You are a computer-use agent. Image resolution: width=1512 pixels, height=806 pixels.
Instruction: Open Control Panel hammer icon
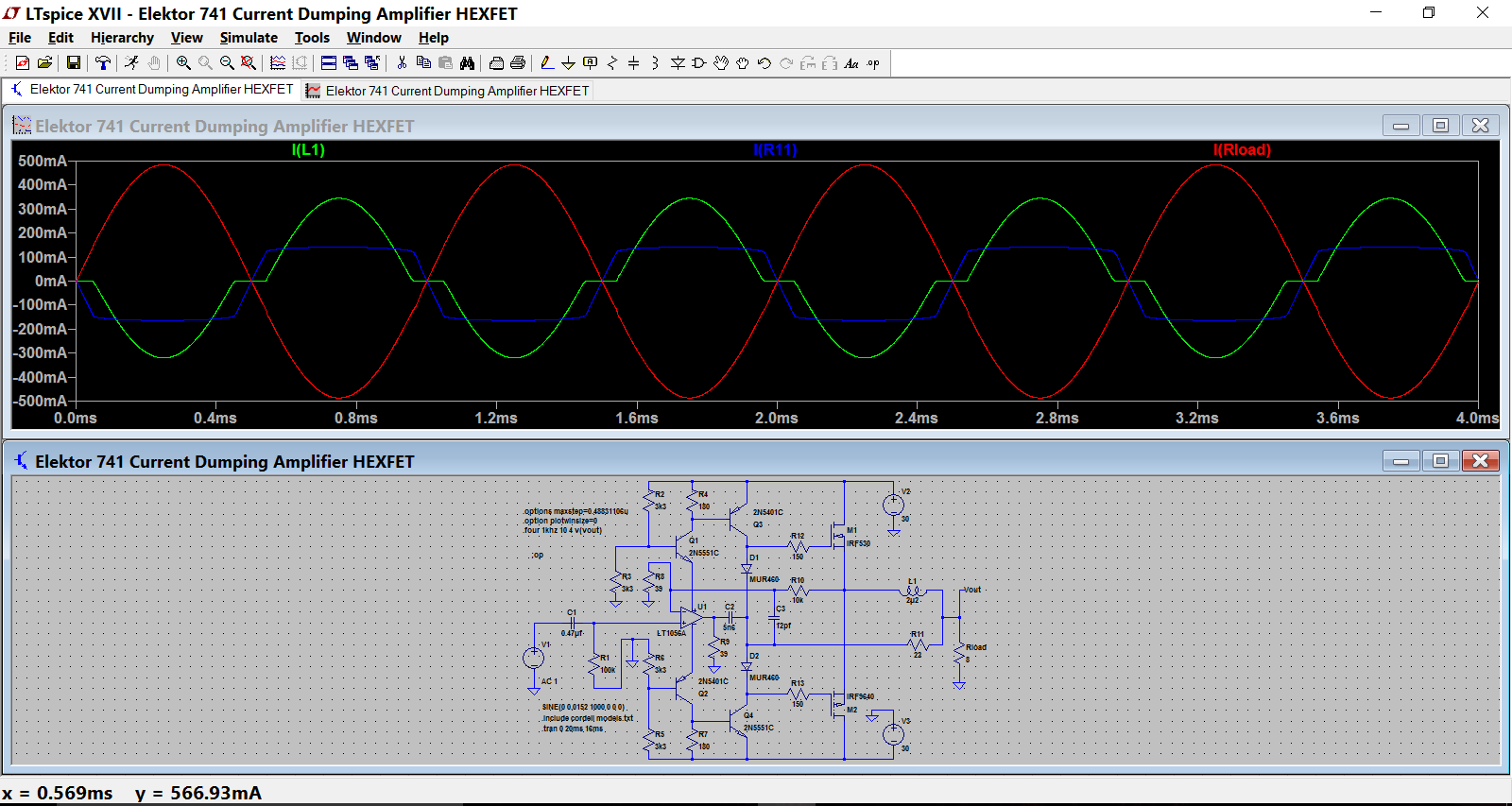tap(103, 63)
